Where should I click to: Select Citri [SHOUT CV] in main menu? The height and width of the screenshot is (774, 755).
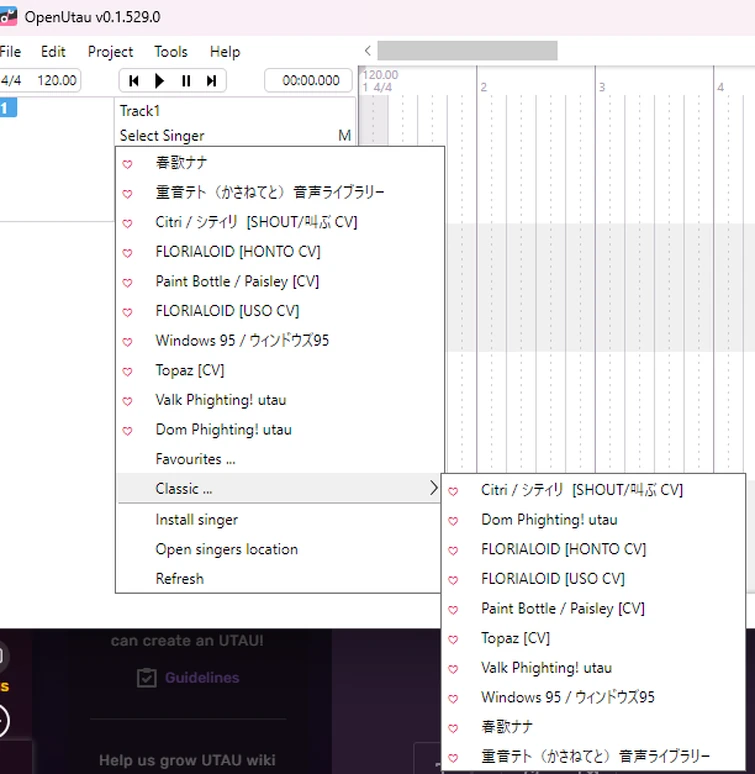point(256,222)
